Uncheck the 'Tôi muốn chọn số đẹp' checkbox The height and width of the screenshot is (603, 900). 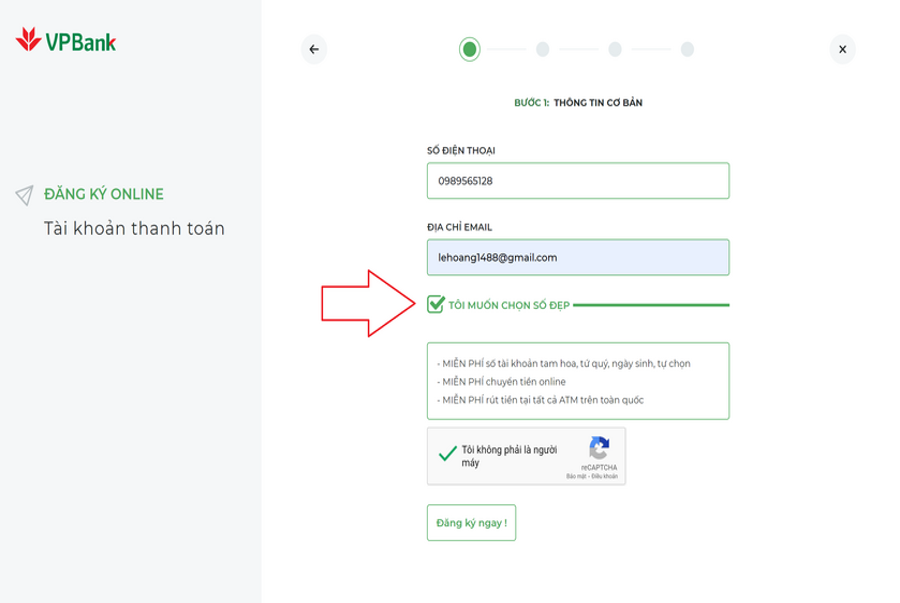[436, 304]
